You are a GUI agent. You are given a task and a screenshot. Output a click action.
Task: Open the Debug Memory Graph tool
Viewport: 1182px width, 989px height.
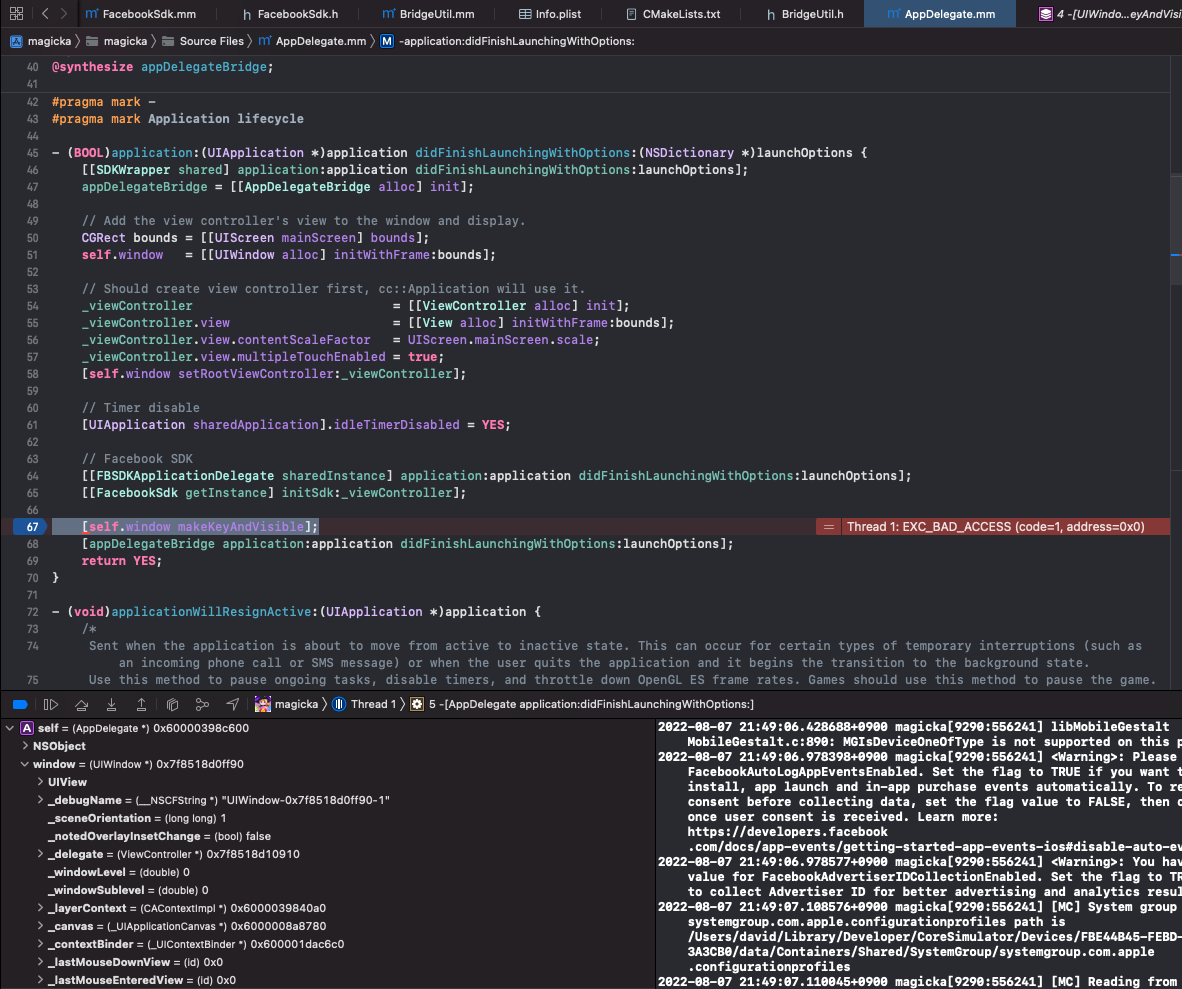click(202, 704)
